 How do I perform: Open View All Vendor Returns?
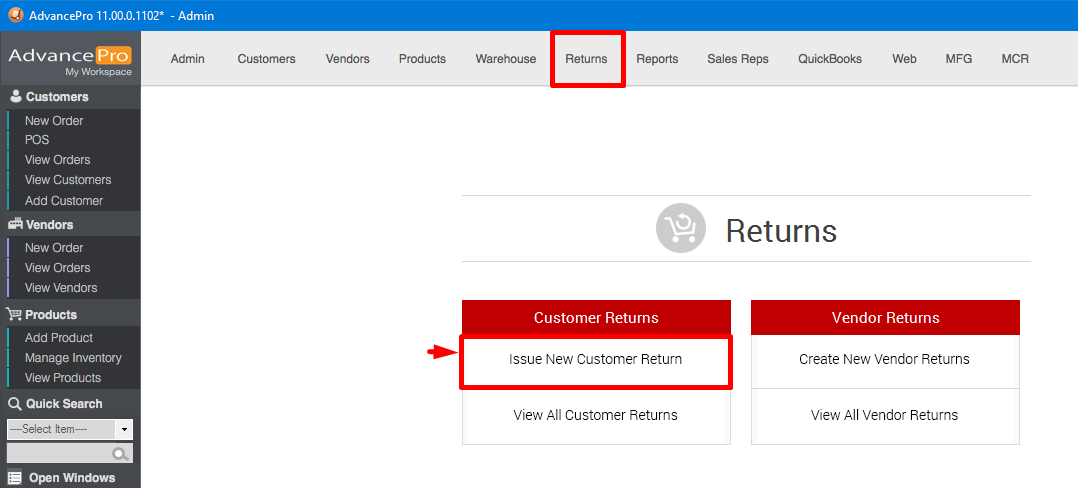[884, 415]
